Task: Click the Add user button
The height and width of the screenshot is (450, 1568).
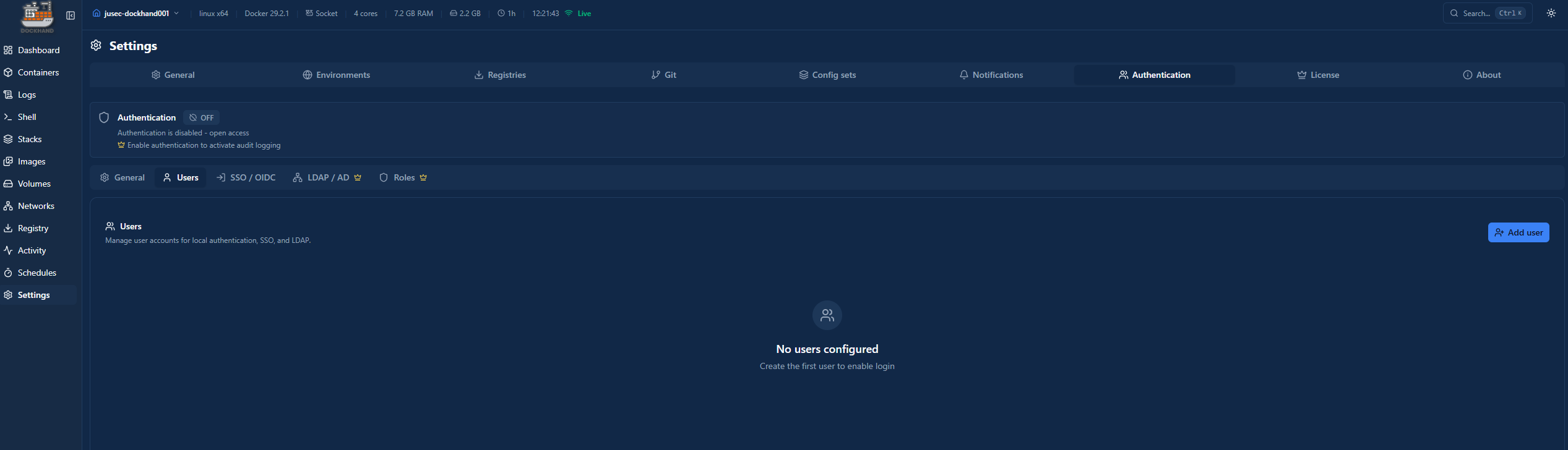Action: 1518,232
